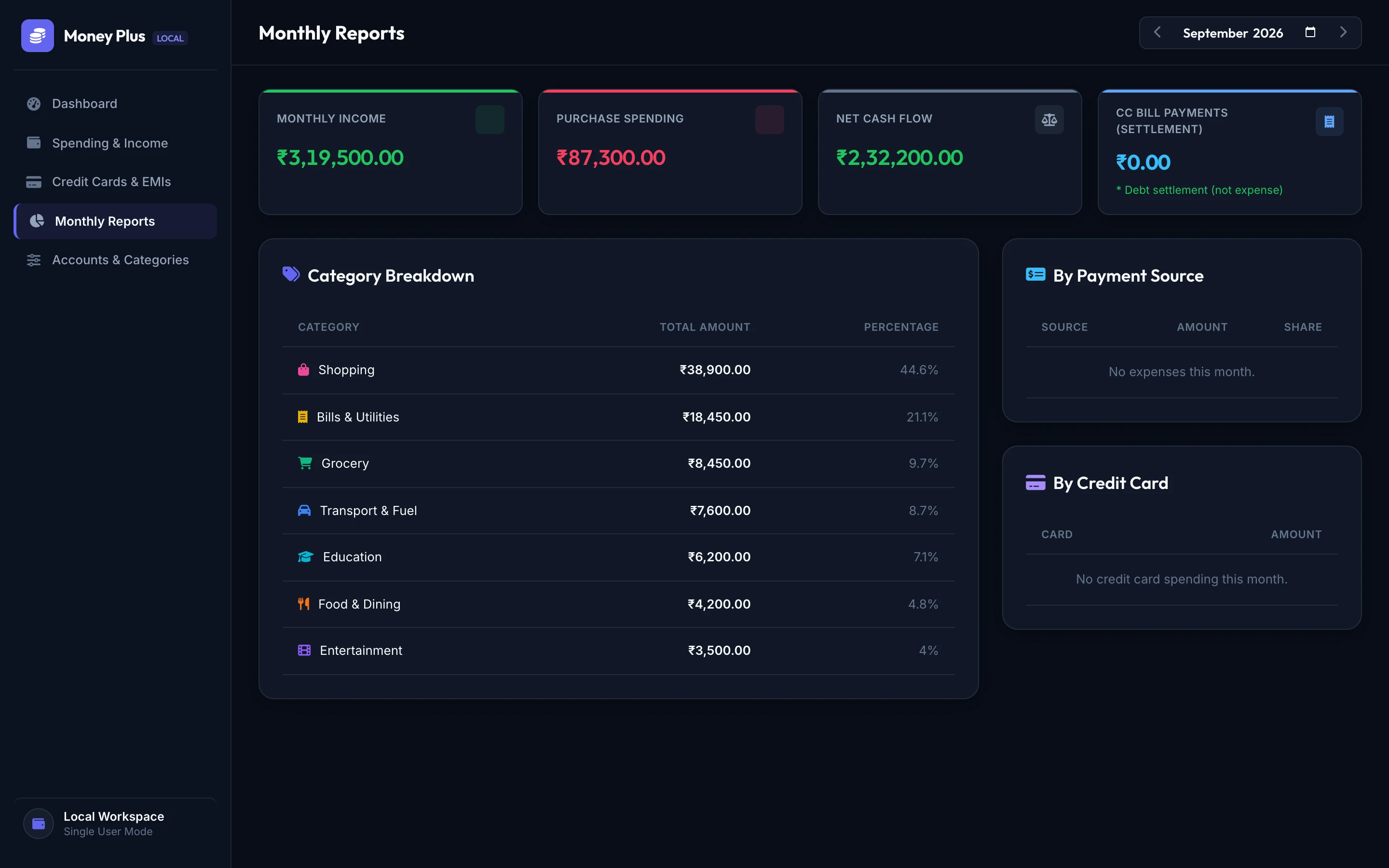The height and width of the screenshot is (868, 1389).
Task: Select the Food & Dining category name
Action: point(359,604)
